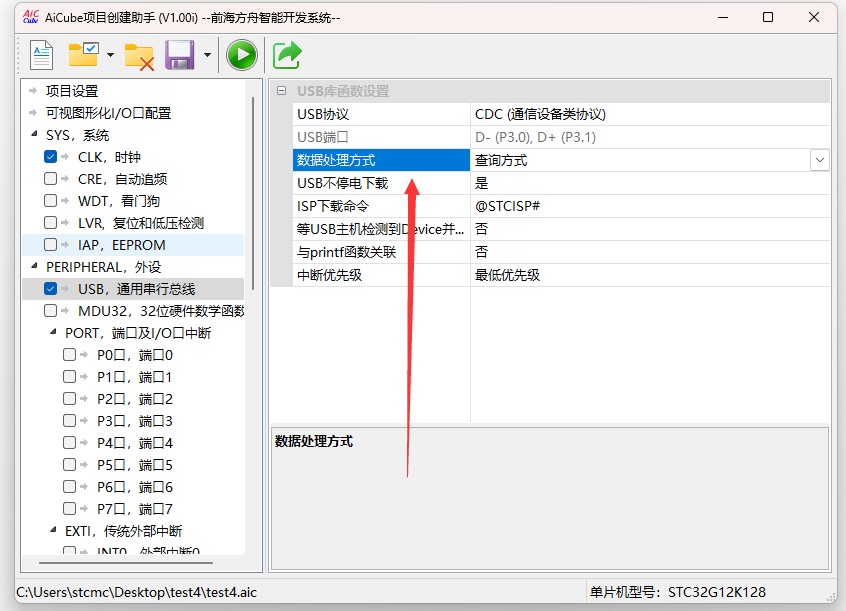The height and width of the screenshot is (611, 846).
Task: Check the P1口 端口1 checkbox
Action: click(70, 377)
